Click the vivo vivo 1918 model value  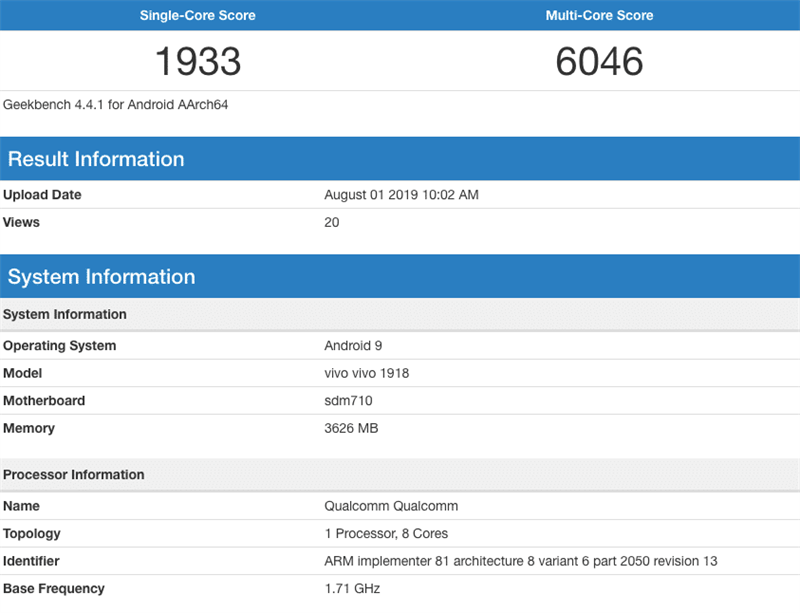366,373
